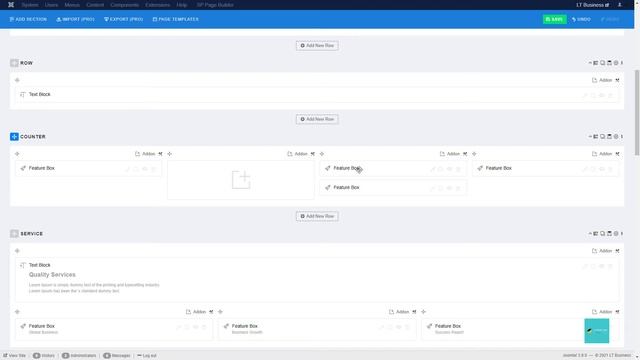Open more options for ROW section
Screen dimensions: 640x360
(622, 63)
